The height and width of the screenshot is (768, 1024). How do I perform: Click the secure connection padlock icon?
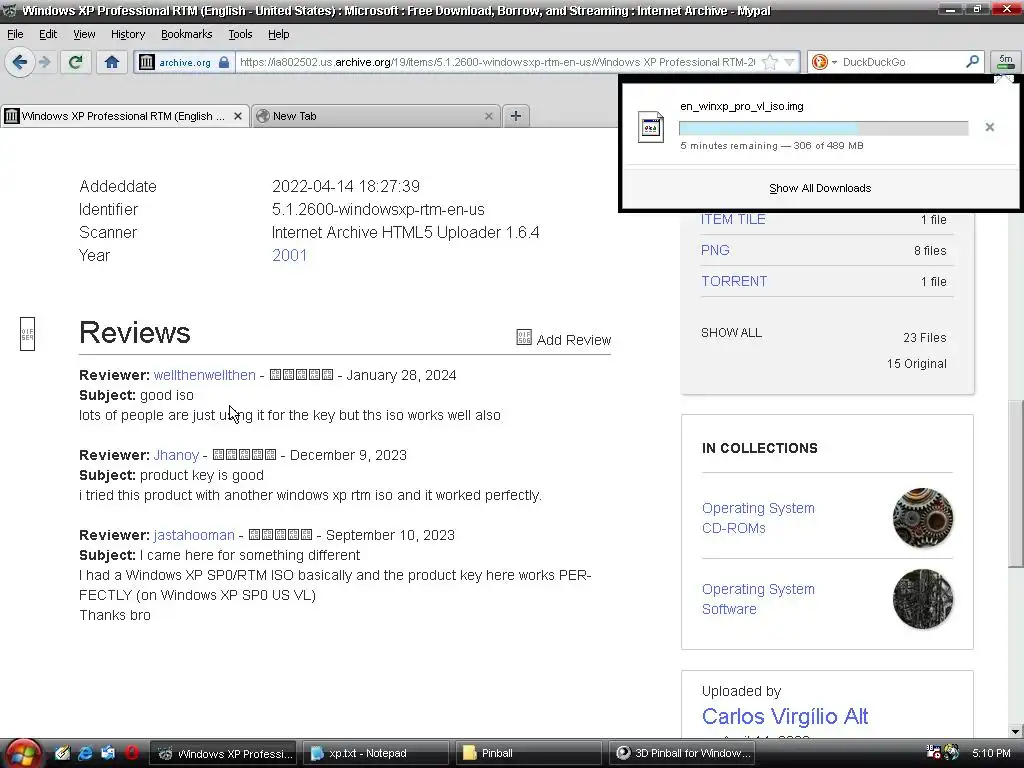tap(224, 62)
